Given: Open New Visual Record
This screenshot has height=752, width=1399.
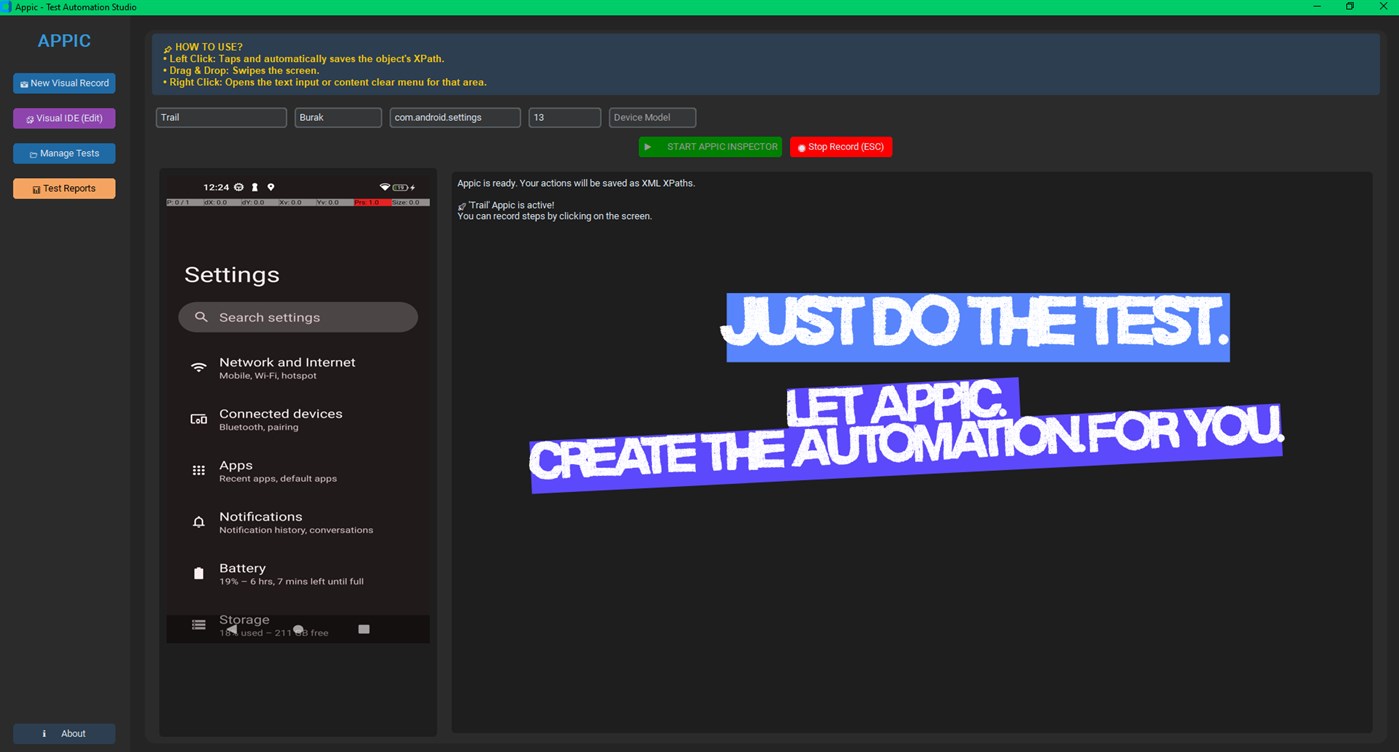Looking at the screenshot, I should point(64,83).
